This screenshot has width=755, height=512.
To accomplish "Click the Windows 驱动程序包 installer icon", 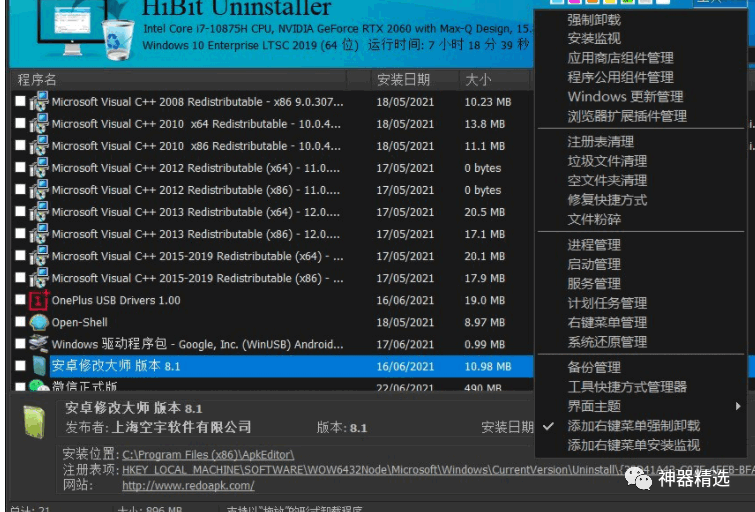I will point(39,344).
